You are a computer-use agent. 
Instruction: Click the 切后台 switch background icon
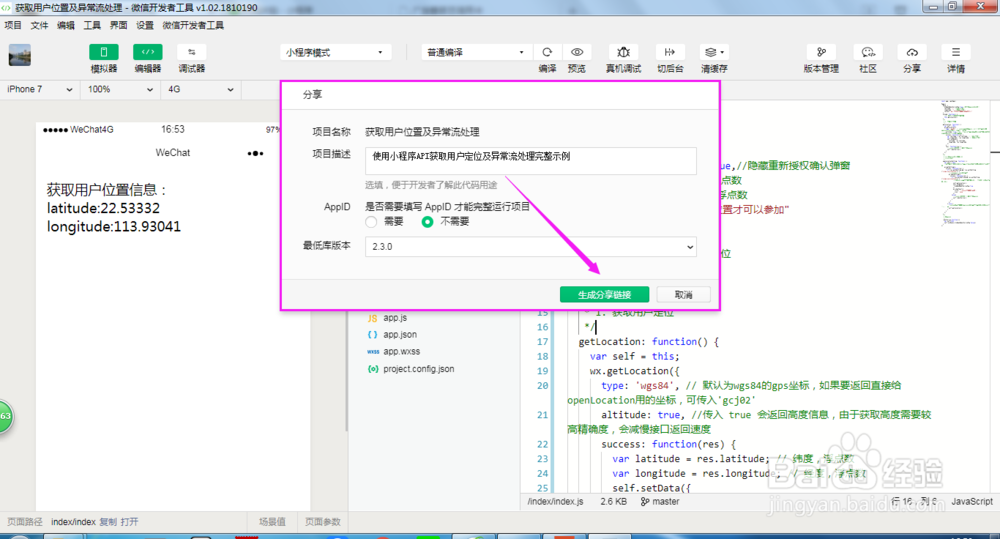click(x=670, y=52)
